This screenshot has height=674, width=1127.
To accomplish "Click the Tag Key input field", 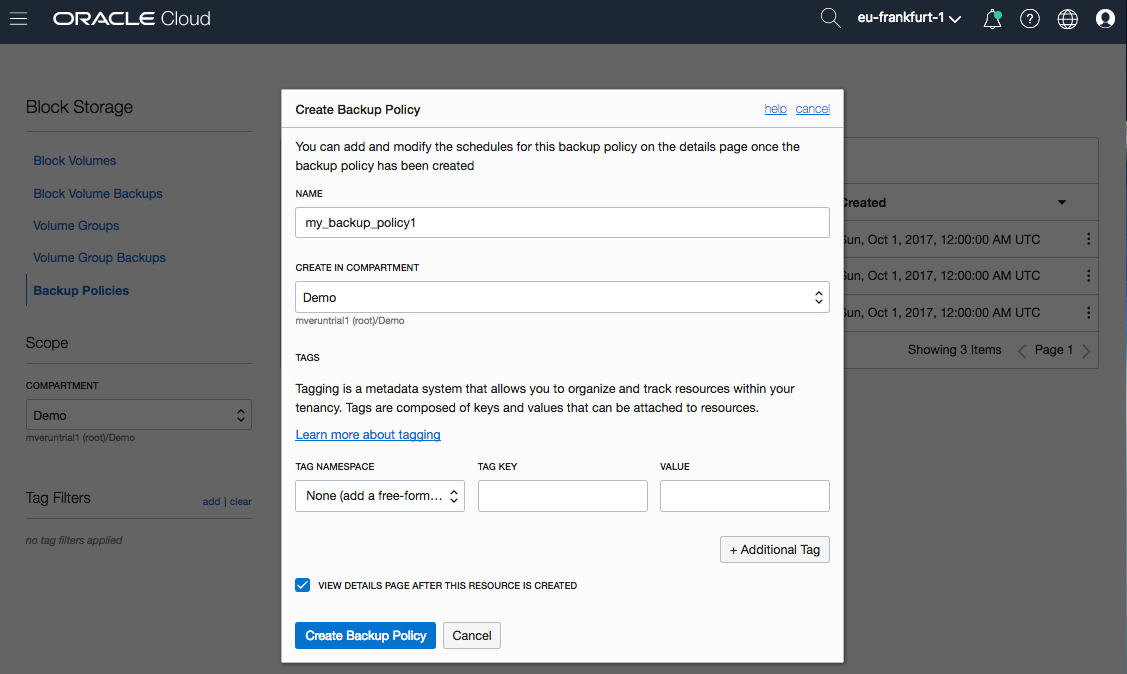I will (563, 496).
